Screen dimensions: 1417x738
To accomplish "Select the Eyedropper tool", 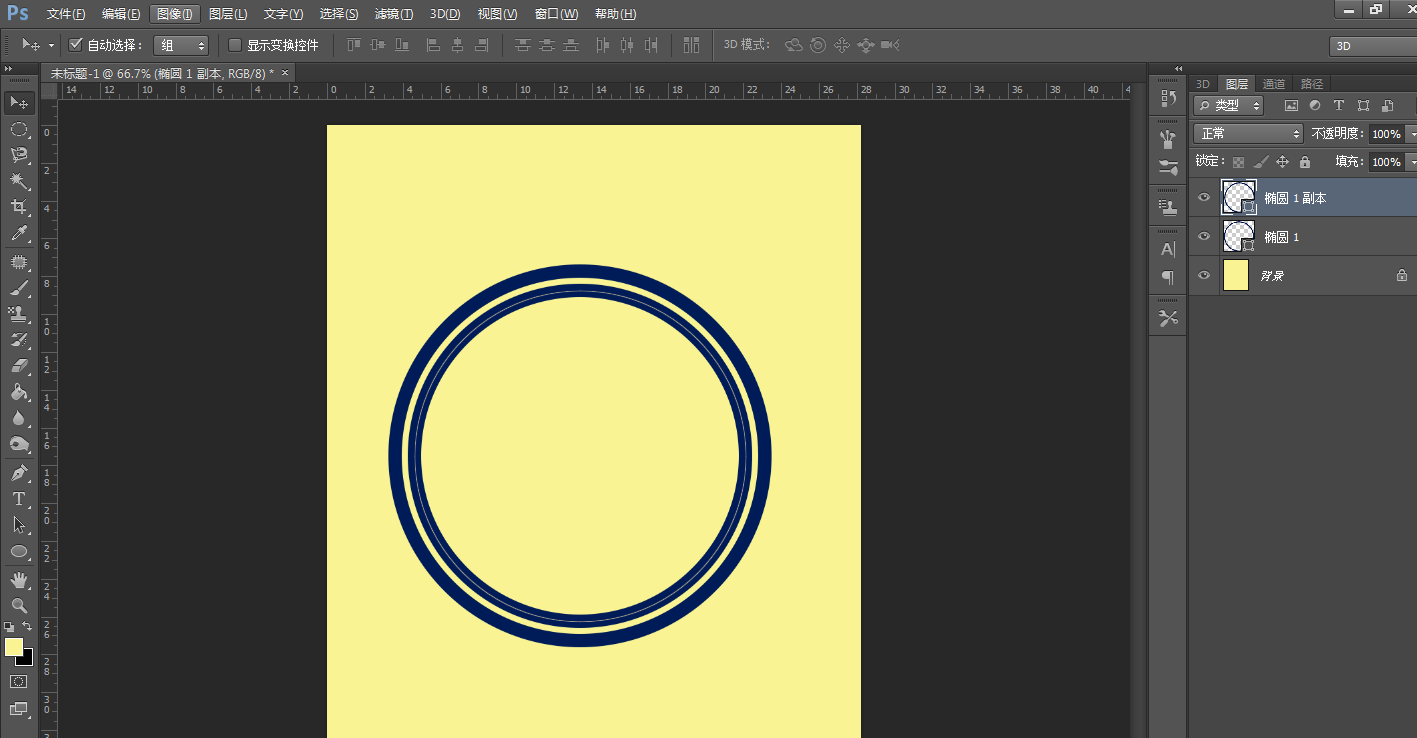I will (18, 234).
